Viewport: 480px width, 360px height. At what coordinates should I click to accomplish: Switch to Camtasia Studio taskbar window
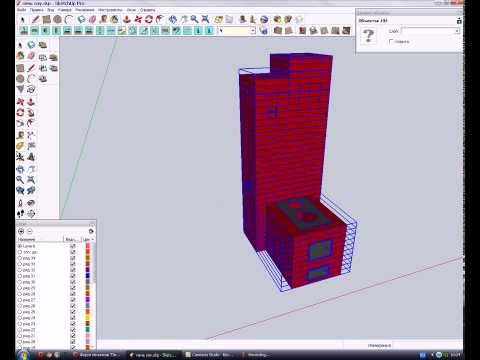pos(210,355)
